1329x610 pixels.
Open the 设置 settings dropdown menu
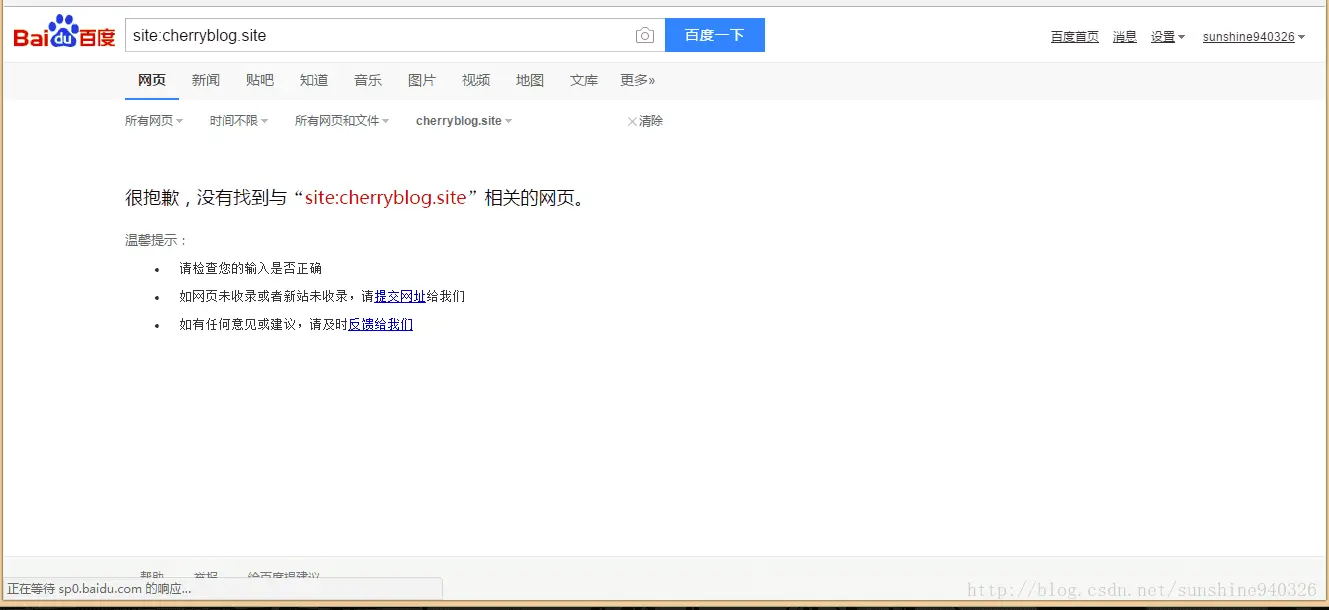coord(1168,37)
